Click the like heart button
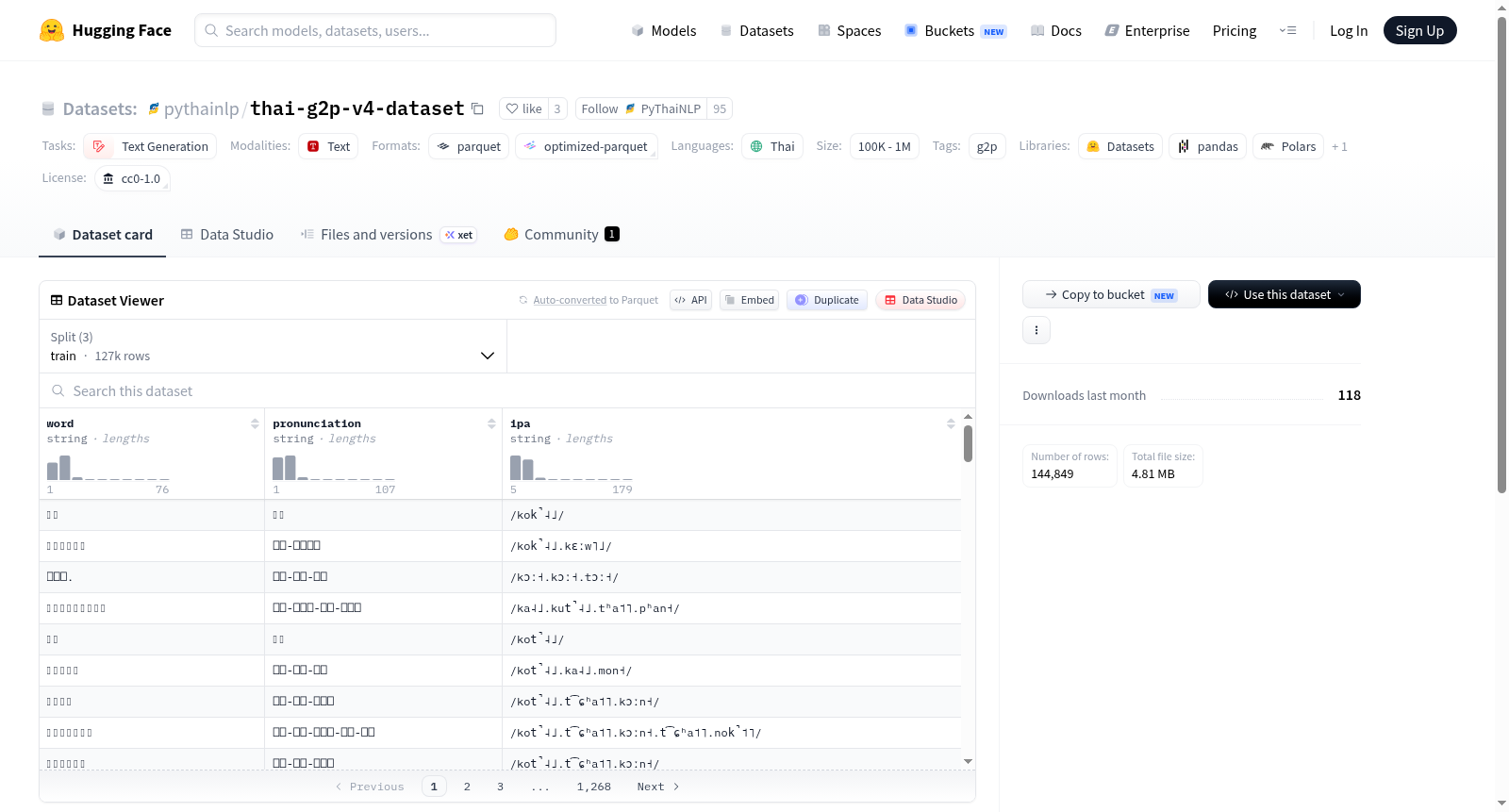The image size is (1509, 812). 523,108
